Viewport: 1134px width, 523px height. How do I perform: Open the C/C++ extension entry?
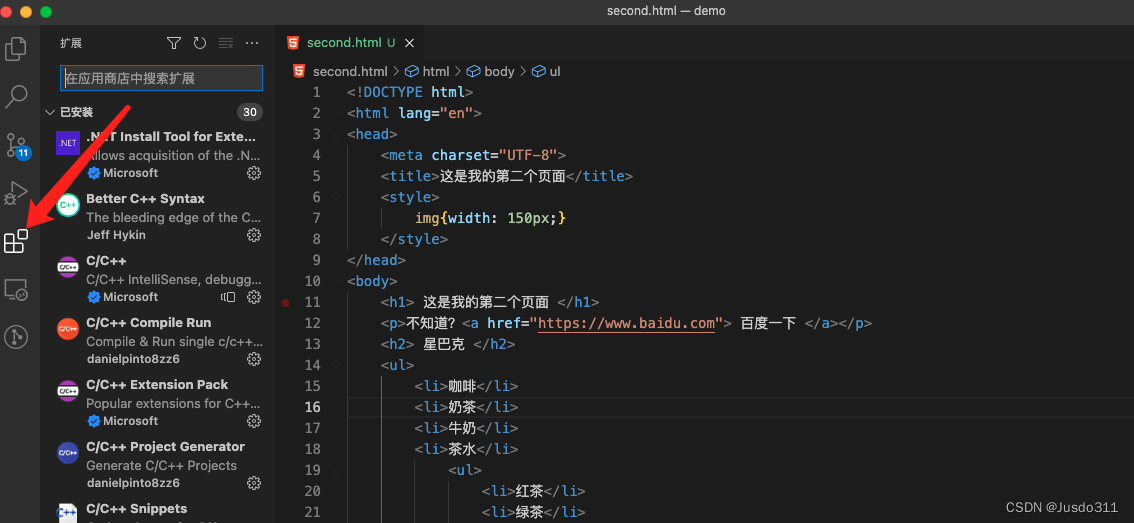[x=159, y=278]
